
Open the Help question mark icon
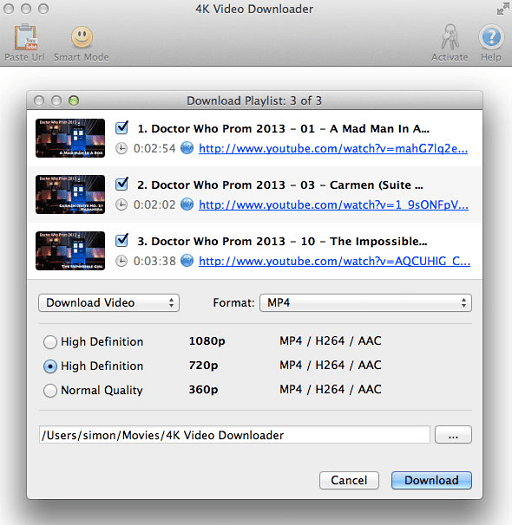(x=491, y=37)
